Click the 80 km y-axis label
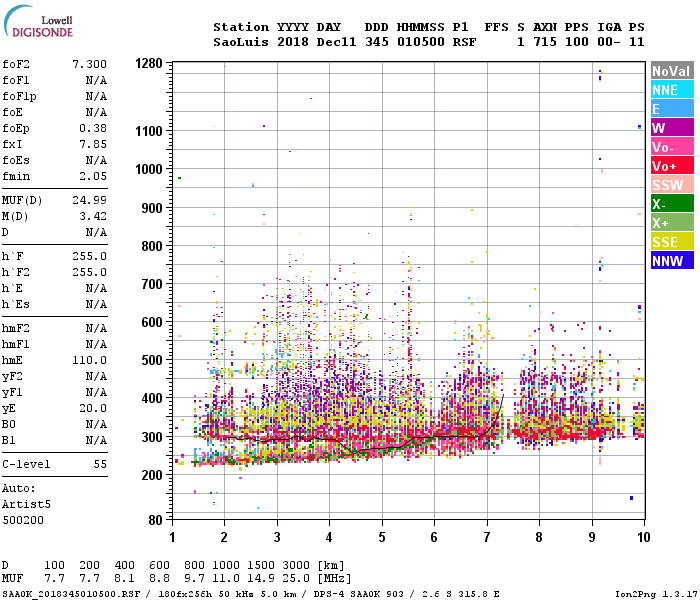This screenshot has width=700, height=600. click(x=155, y=520)
